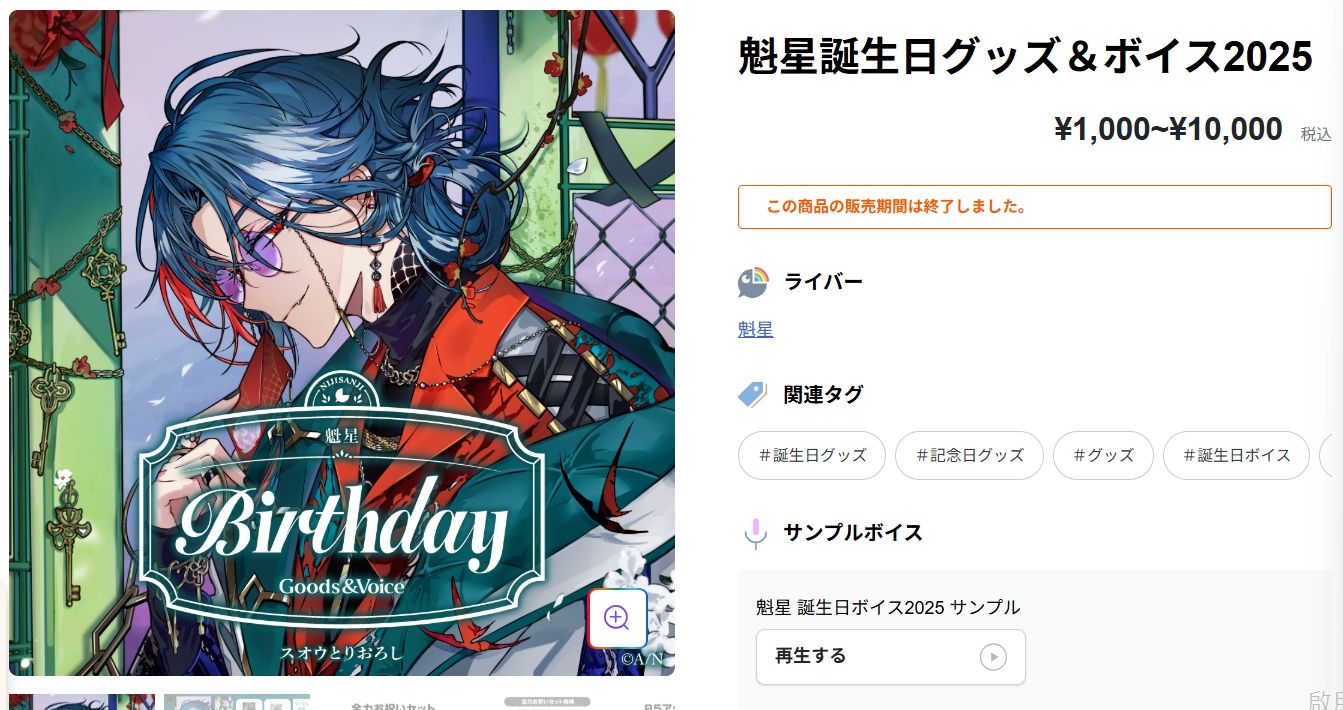Click the rainbow speech bubble ライバー icon
1343x710 pixels.
[753, 282]
